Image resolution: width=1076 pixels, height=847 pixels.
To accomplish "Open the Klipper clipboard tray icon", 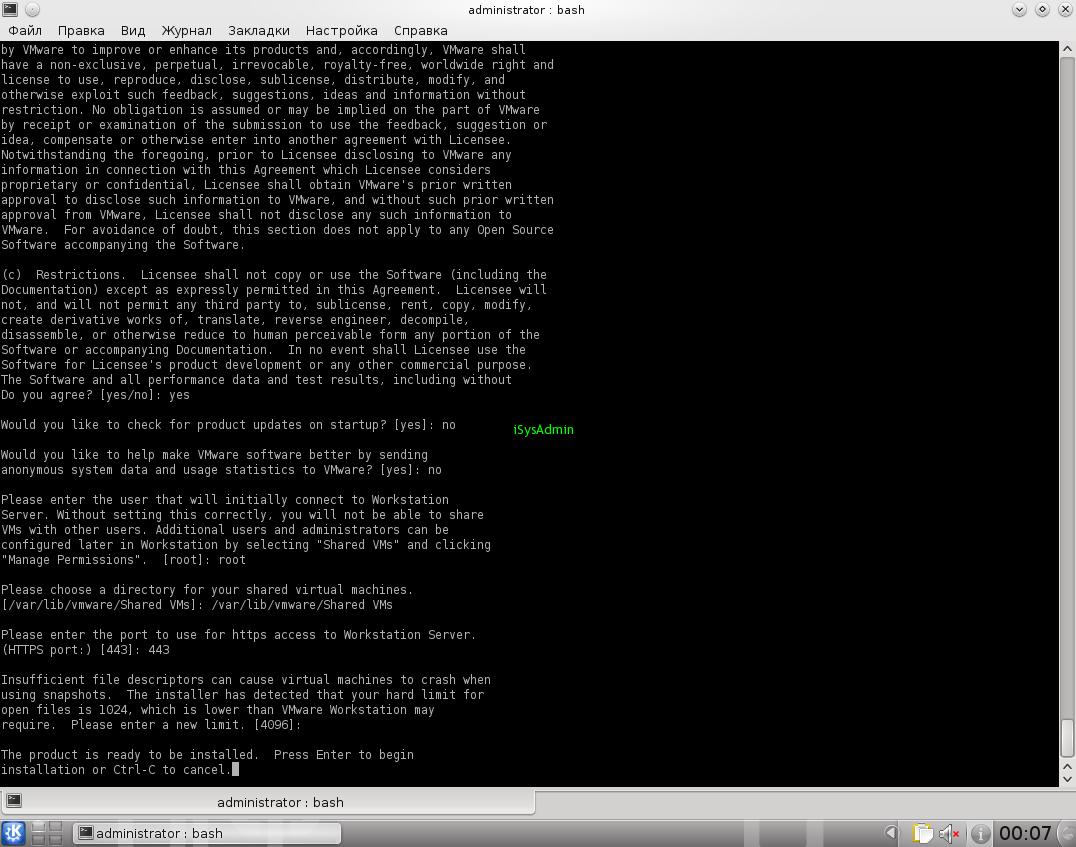I will [923, 833].
